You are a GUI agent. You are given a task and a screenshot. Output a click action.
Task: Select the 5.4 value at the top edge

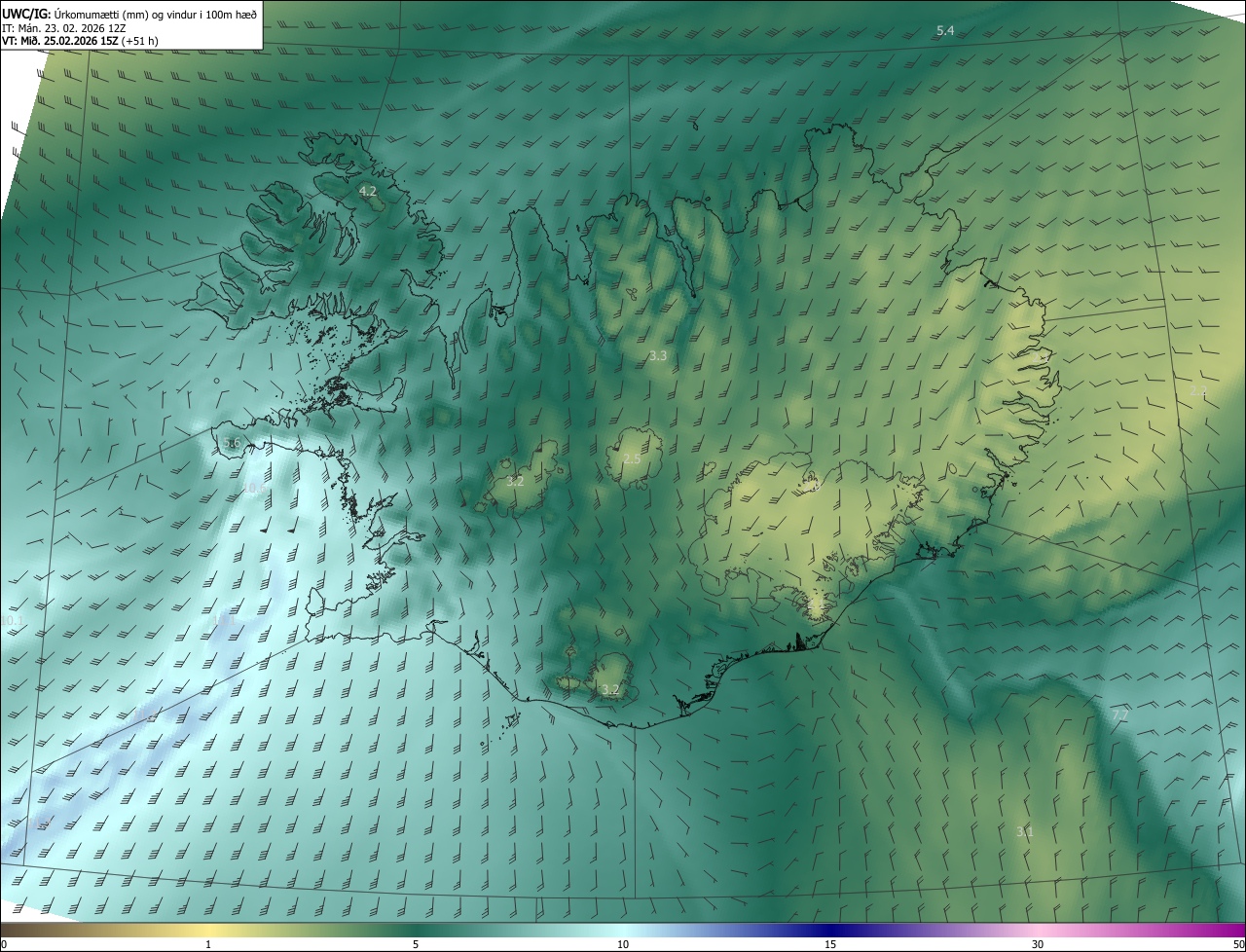[945, 31]
